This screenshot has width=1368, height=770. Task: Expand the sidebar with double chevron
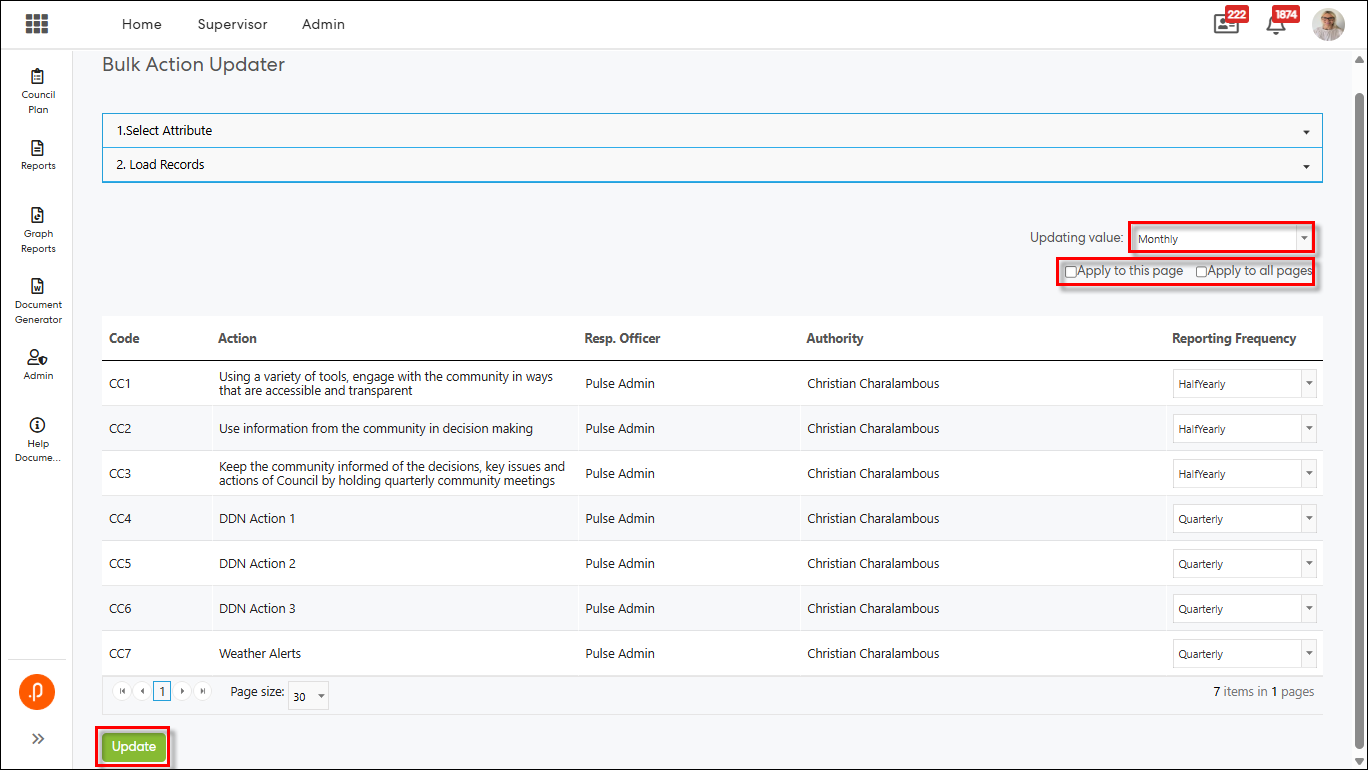tap(38, 739)
